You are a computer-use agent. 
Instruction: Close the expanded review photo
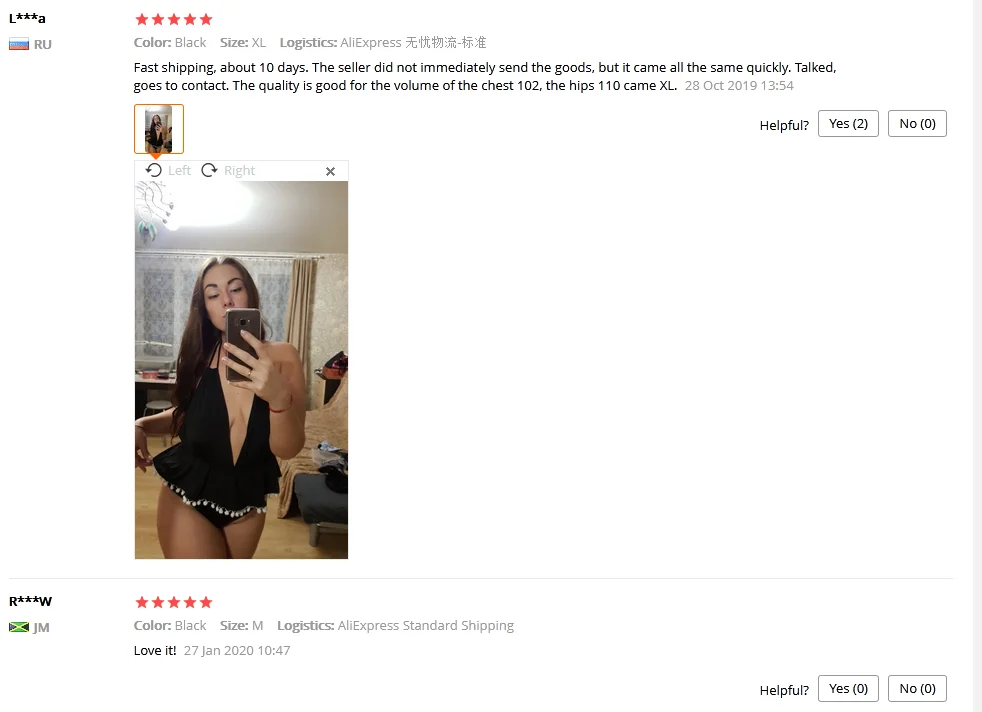point(331,172)
